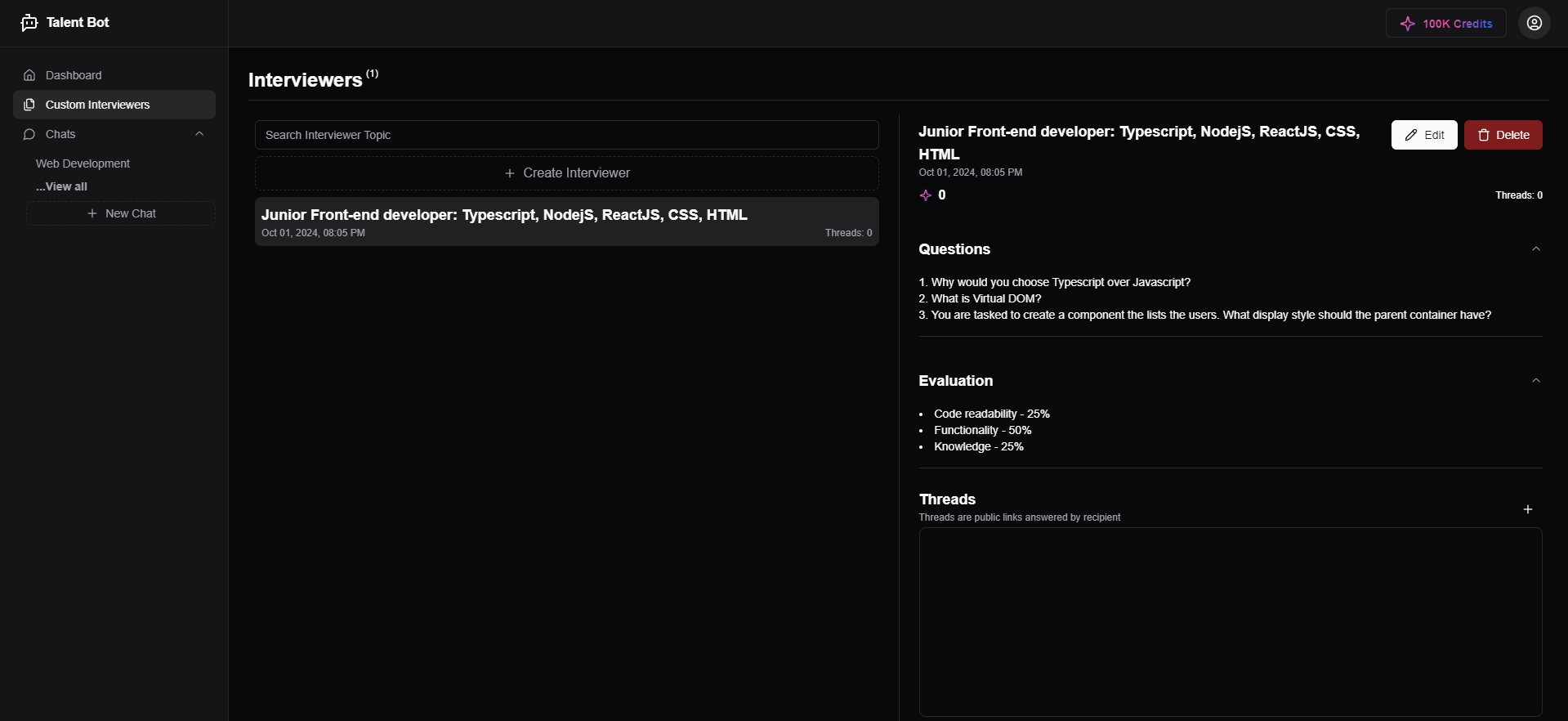Image resolution: width=1568 pixels, height=721 pixels.
Task: Delete the Junior Front-end developer interviewer
Action: [x=1503, y=135]
